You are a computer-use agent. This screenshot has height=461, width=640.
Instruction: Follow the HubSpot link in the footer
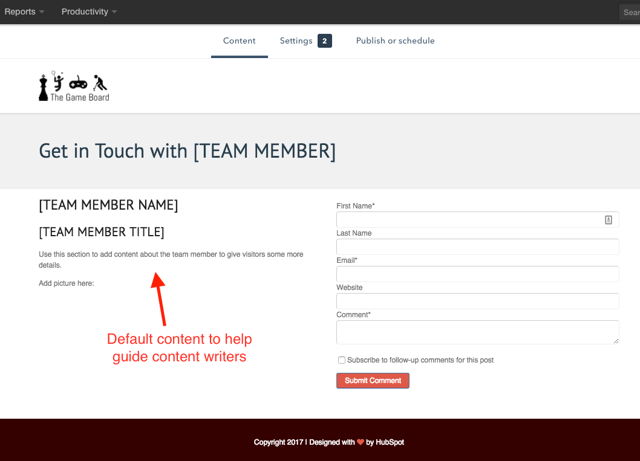pos(391,442)
